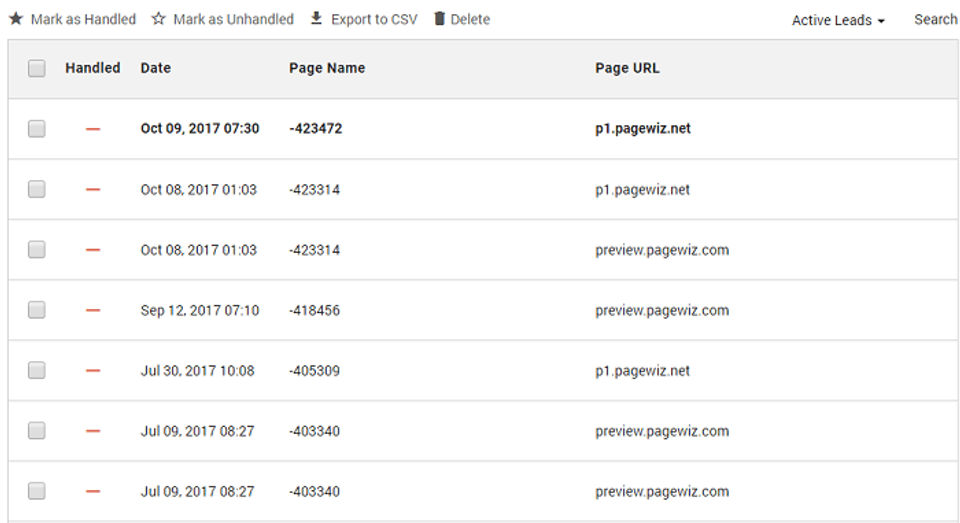Click the Search button
This screenshot has height=523, width=960.
click(x=935, y=19)
